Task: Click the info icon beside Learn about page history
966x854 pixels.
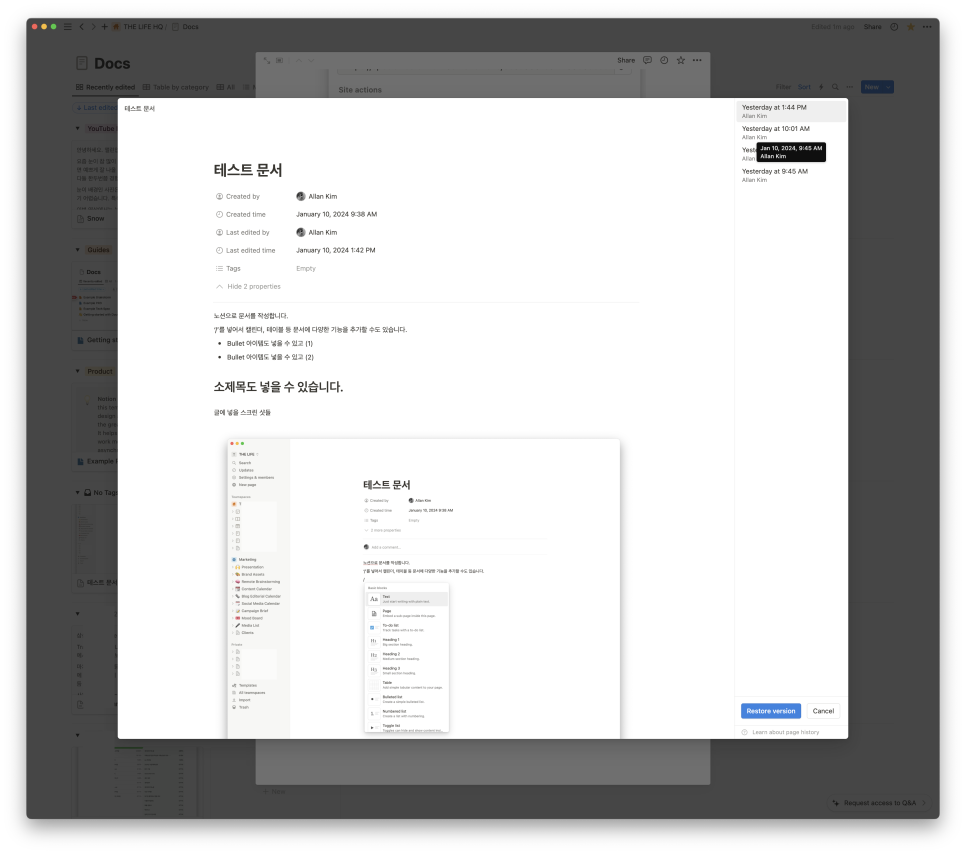Action: pyautogui.click(x=744, y=732)
